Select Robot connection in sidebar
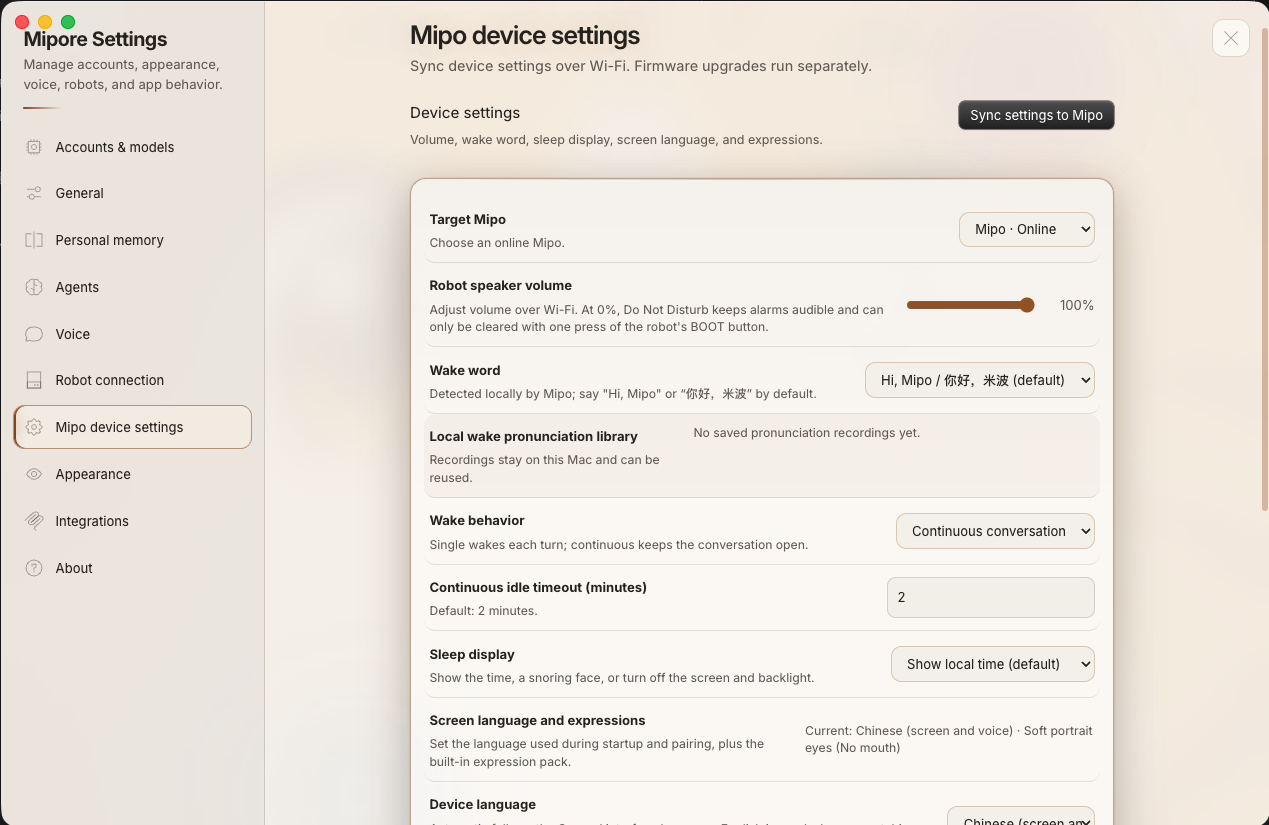Image resolution: width=1269 pixels, height=825 pixels. (132, 380)
